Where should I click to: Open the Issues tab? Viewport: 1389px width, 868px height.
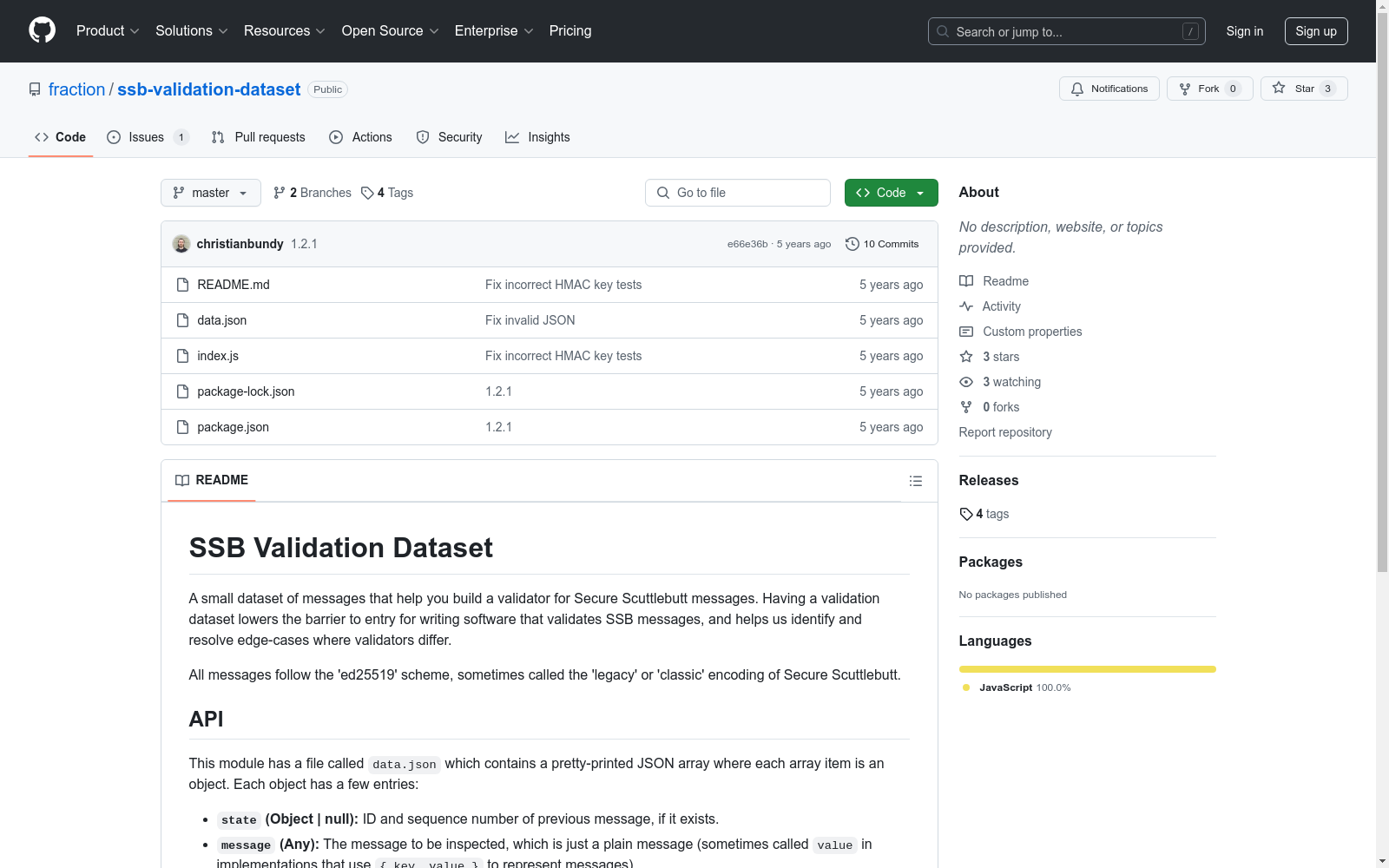(x=148, y=137)
